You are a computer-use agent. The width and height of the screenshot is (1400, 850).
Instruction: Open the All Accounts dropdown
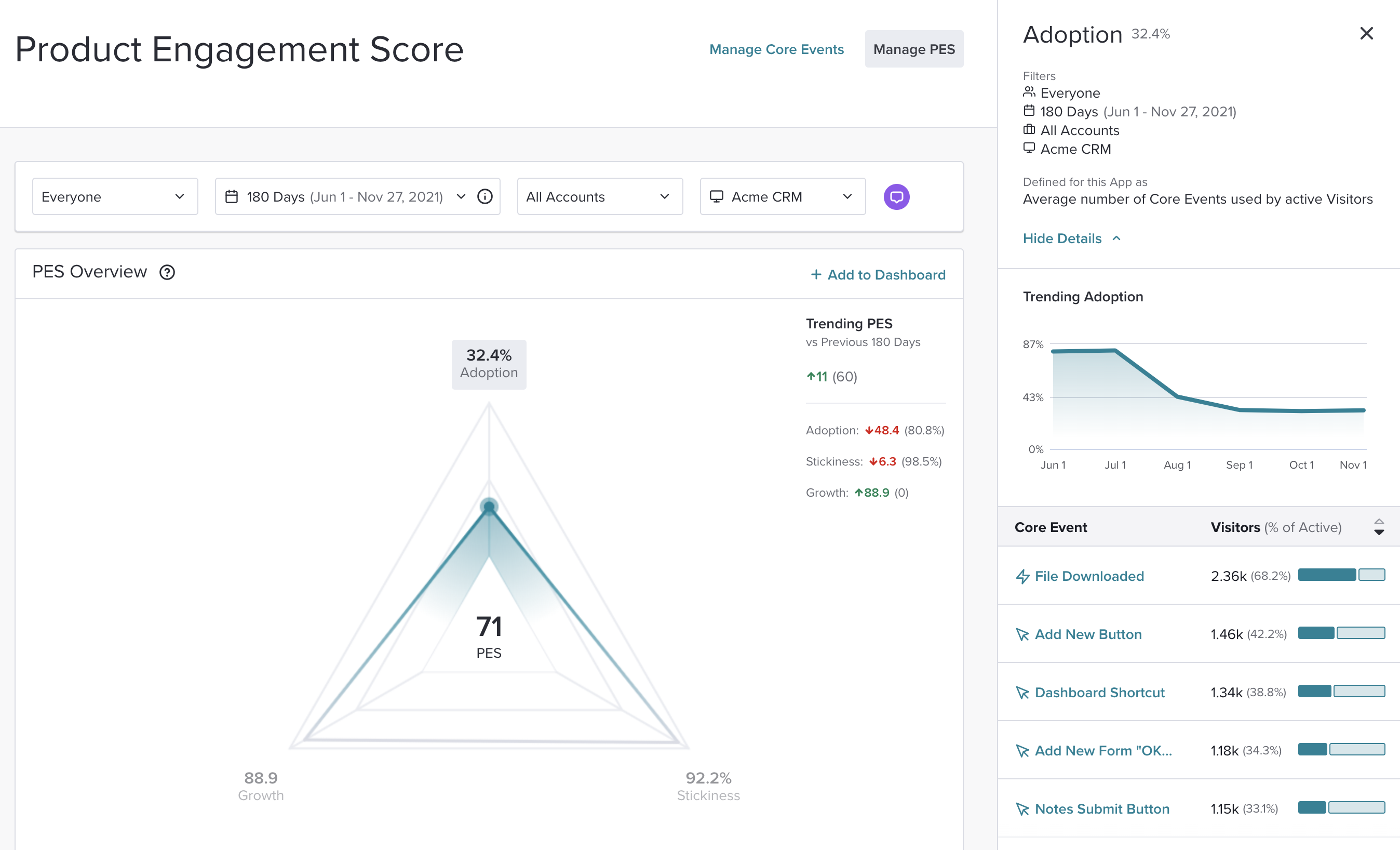[x=599, y=197]
